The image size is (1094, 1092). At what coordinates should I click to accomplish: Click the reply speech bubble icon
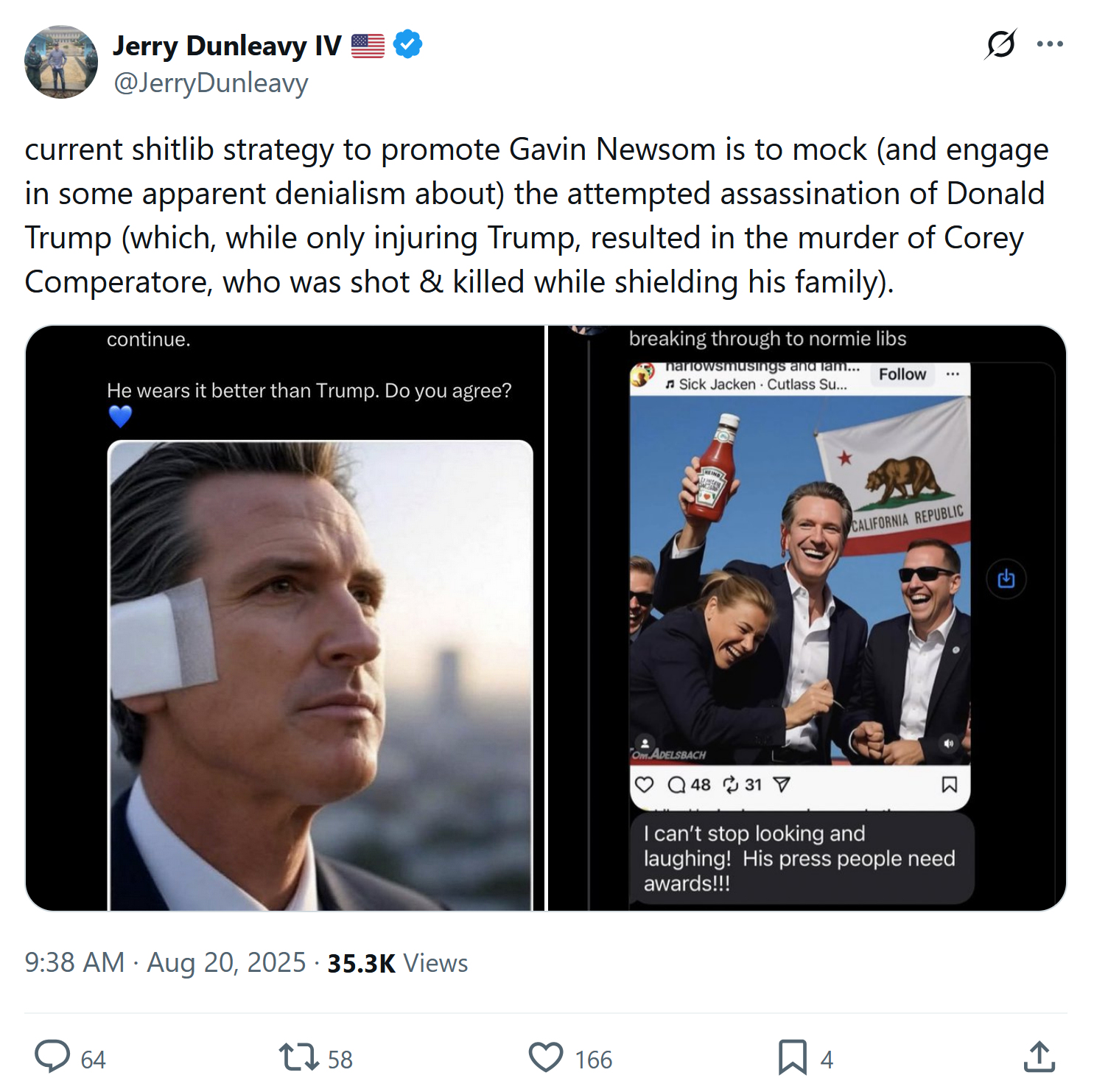pyautogui.click(x=52, y=1057)
